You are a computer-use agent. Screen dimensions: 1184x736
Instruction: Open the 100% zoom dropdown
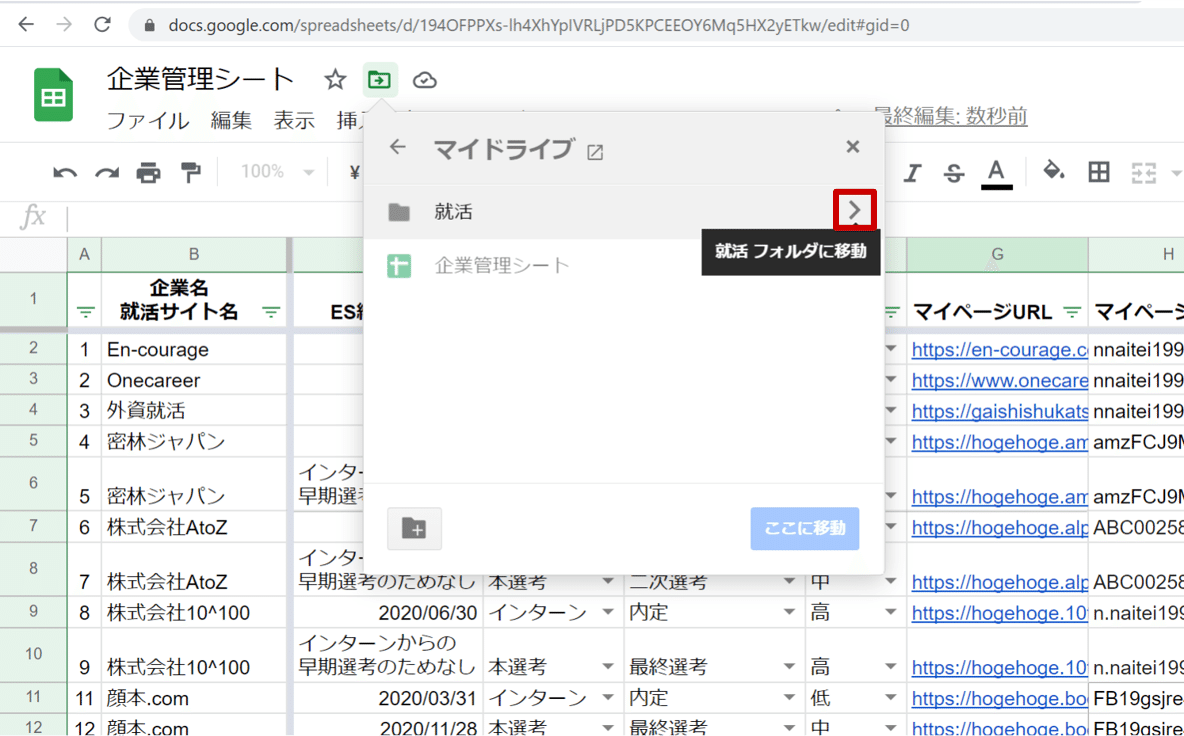tap(276, 172)
